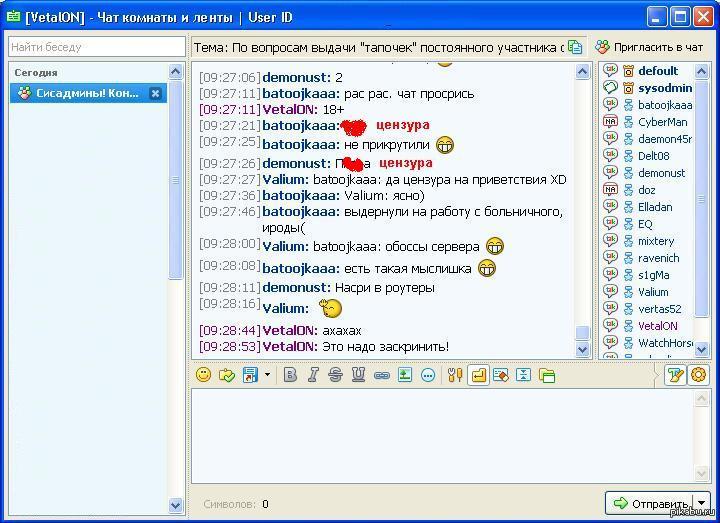Toggle italic text formatting
Screen dimensions: 720x523
click(x=312, y=375)
